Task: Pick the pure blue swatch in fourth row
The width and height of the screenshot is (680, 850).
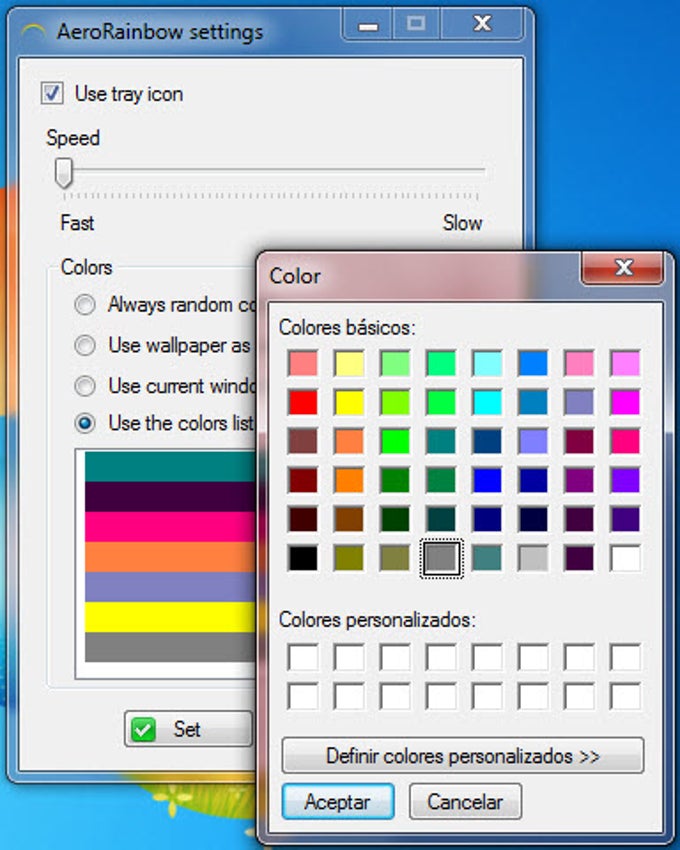Action: pos(487,480)
